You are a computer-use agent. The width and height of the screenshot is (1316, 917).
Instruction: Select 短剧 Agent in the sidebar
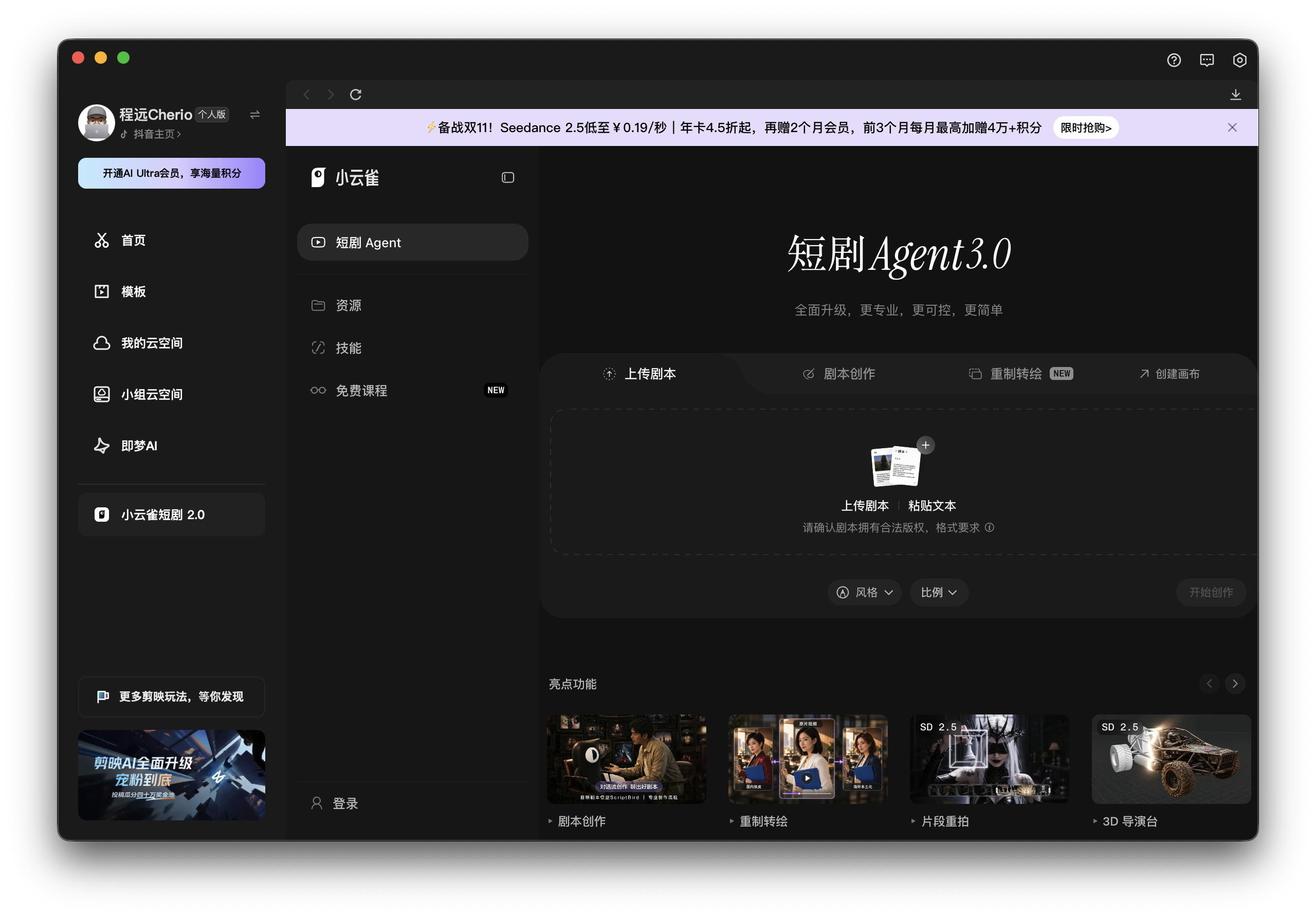[413, 243]
